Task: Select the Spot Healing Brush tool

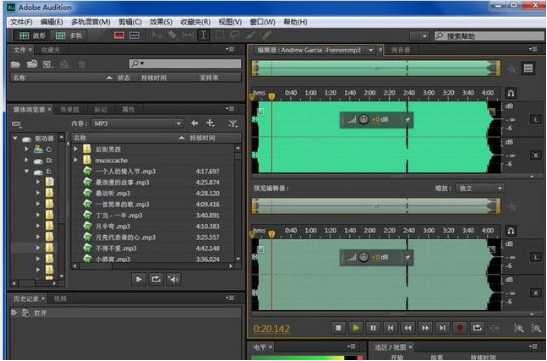Action: tap(266, 35)
